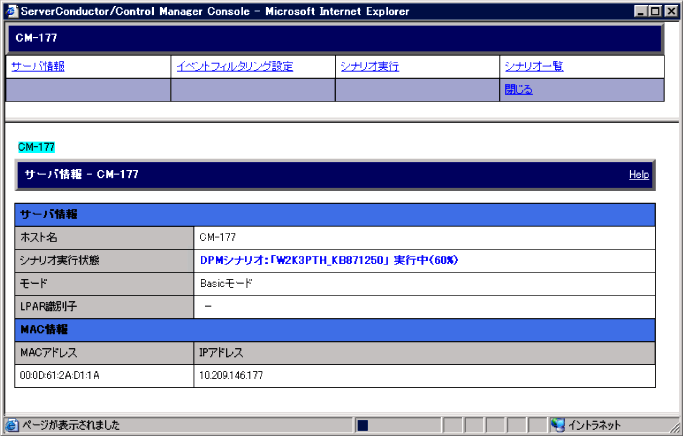The width and height of the screenshot is (683, 436).
Task: Maximize the Control Manager Console window
Action: pyautogui.click(x=656, y=10)
